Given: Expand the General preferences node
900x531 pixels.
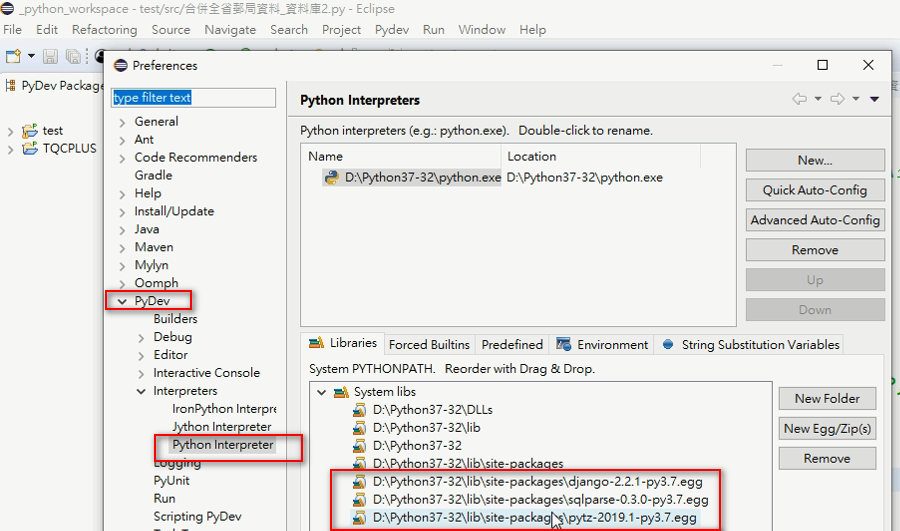Looking at the screenshot, I should (x=122, y=122).
